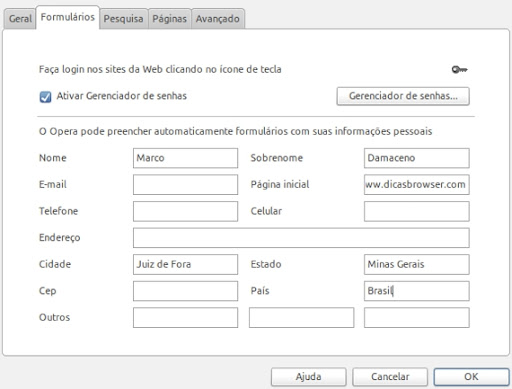Focus the empty Cep field
The width and height of the screenshot is (512, 389).
tap(185, 291)
